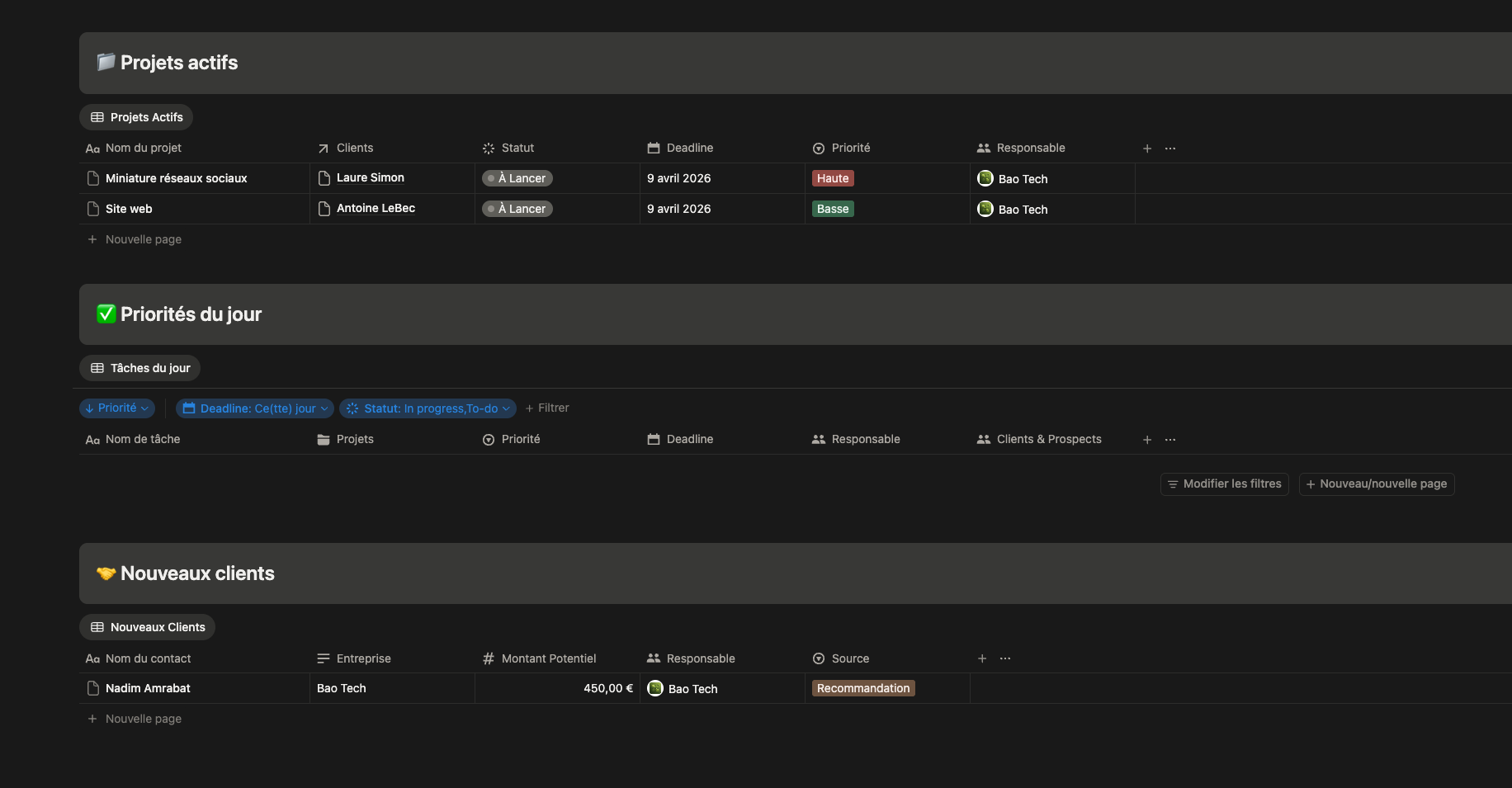Click the page icon beside Laure Simon
1512x788 pixels.
click(324, 178)
